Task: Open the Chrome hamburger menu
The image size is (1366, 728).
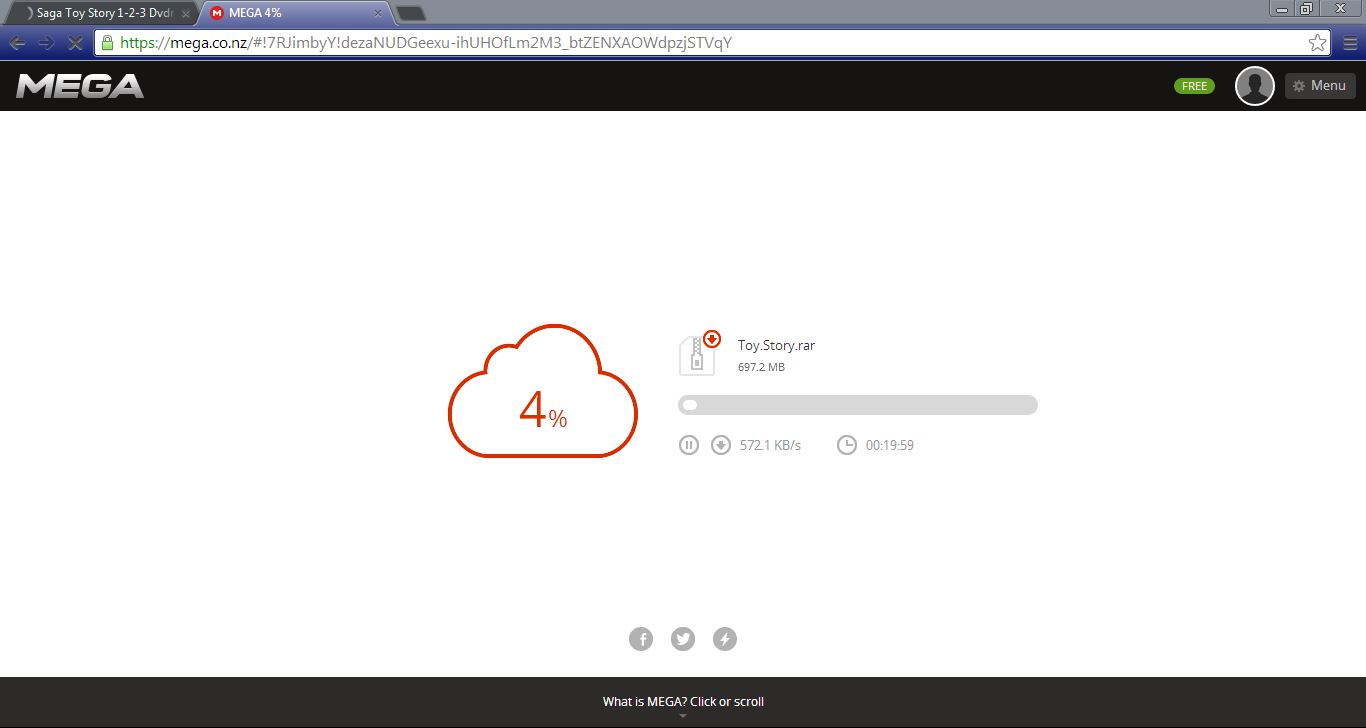Action: click(1348, 43)
